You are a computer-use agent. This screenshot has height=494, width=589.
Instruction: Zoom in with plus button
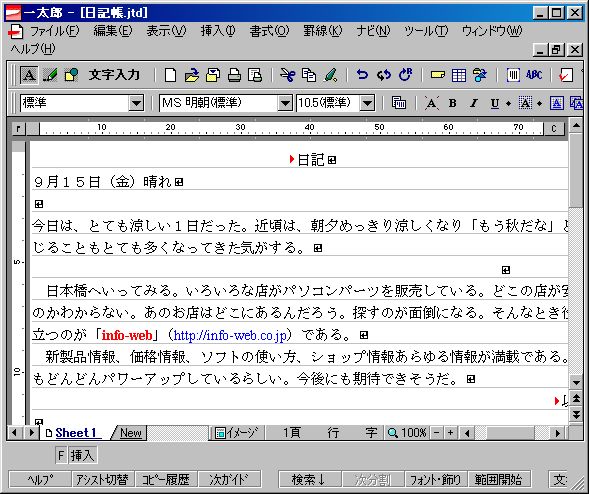[x=450, y=433]
